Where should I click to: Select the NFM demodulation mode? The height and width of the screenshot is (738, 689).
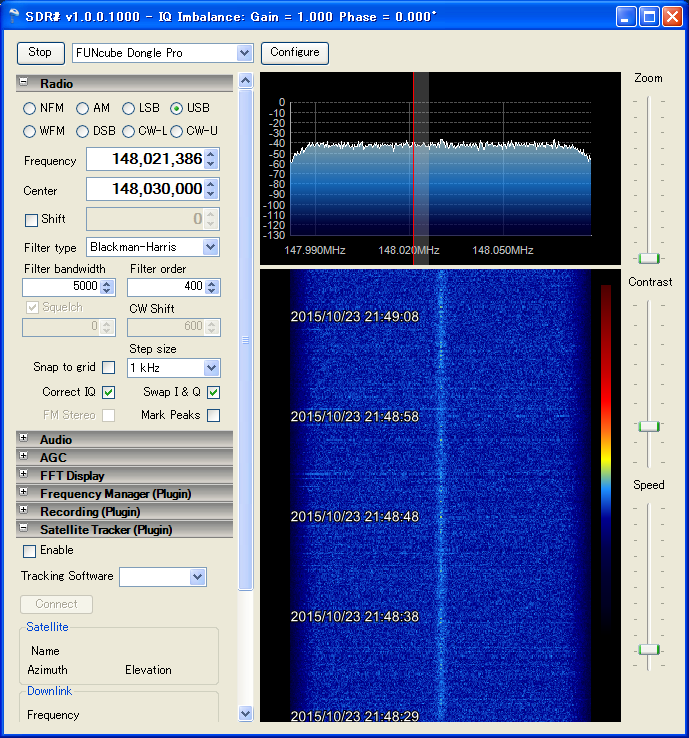[30, 108]
